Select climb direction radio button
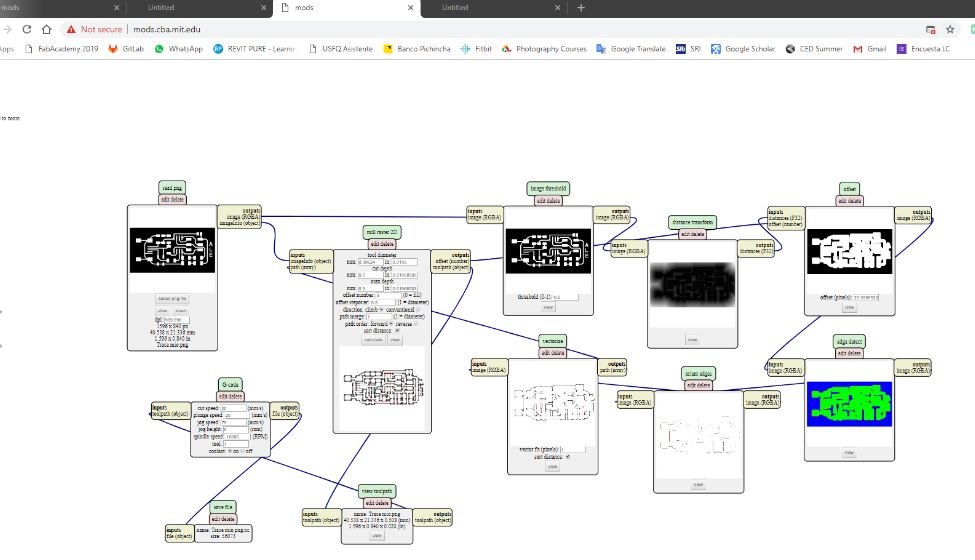The width and height of the screenshot is (975, 560). [x=381, y=310]
